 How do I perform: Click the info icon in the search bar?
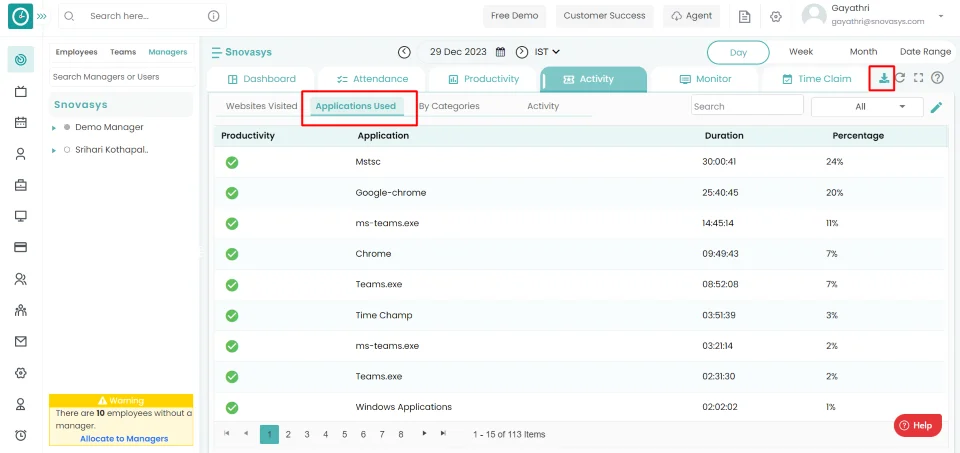coord(214,17)
